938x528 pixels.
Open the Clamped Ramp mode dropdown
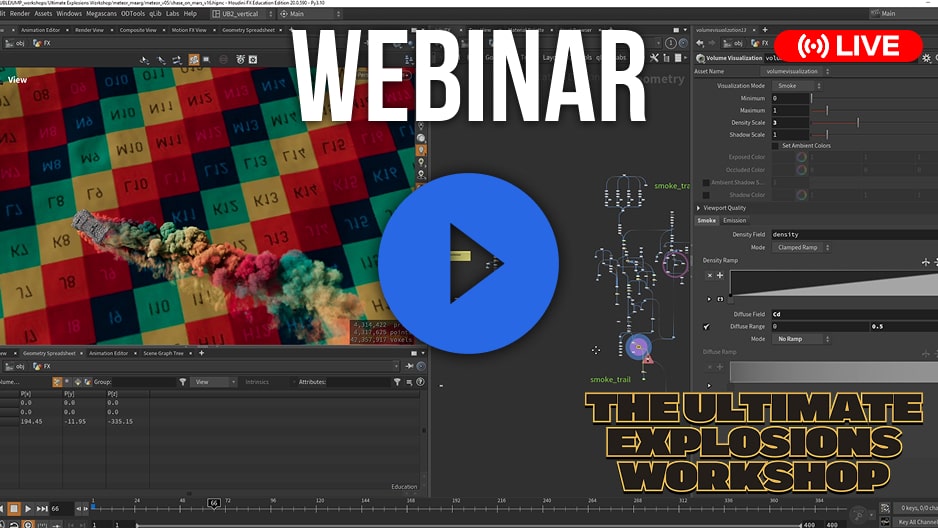click(x=800, y=248)
